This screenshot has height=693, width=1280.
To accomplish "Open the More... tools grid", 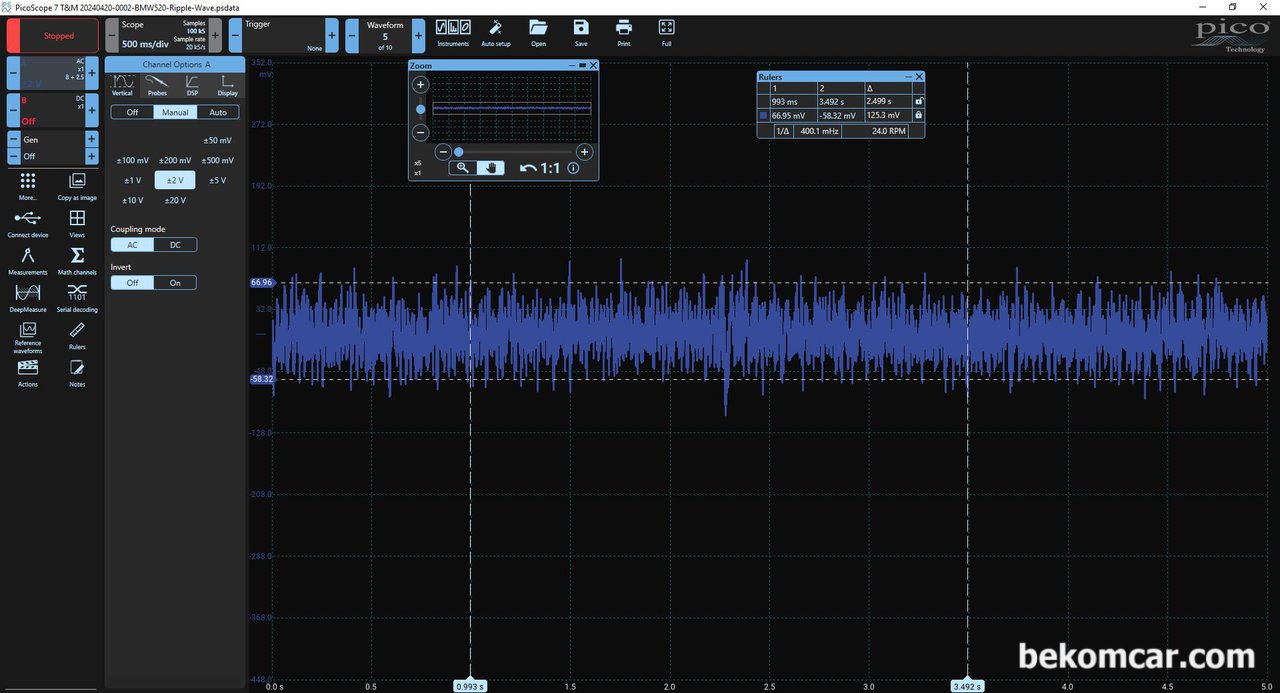I will pos(28,185).
